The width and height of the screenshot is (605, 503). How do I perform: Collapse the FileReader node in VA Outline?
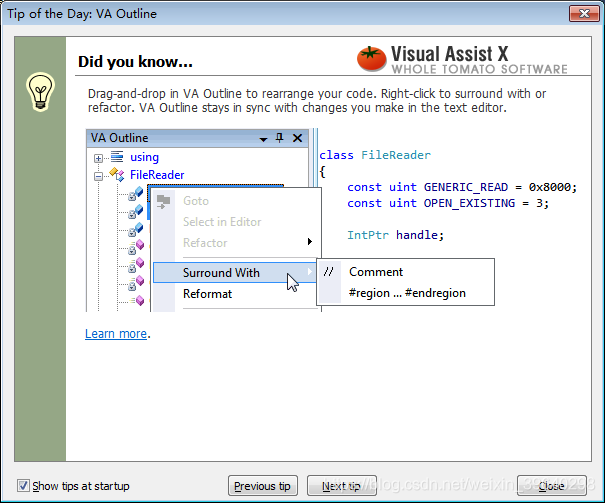point(98,176)
